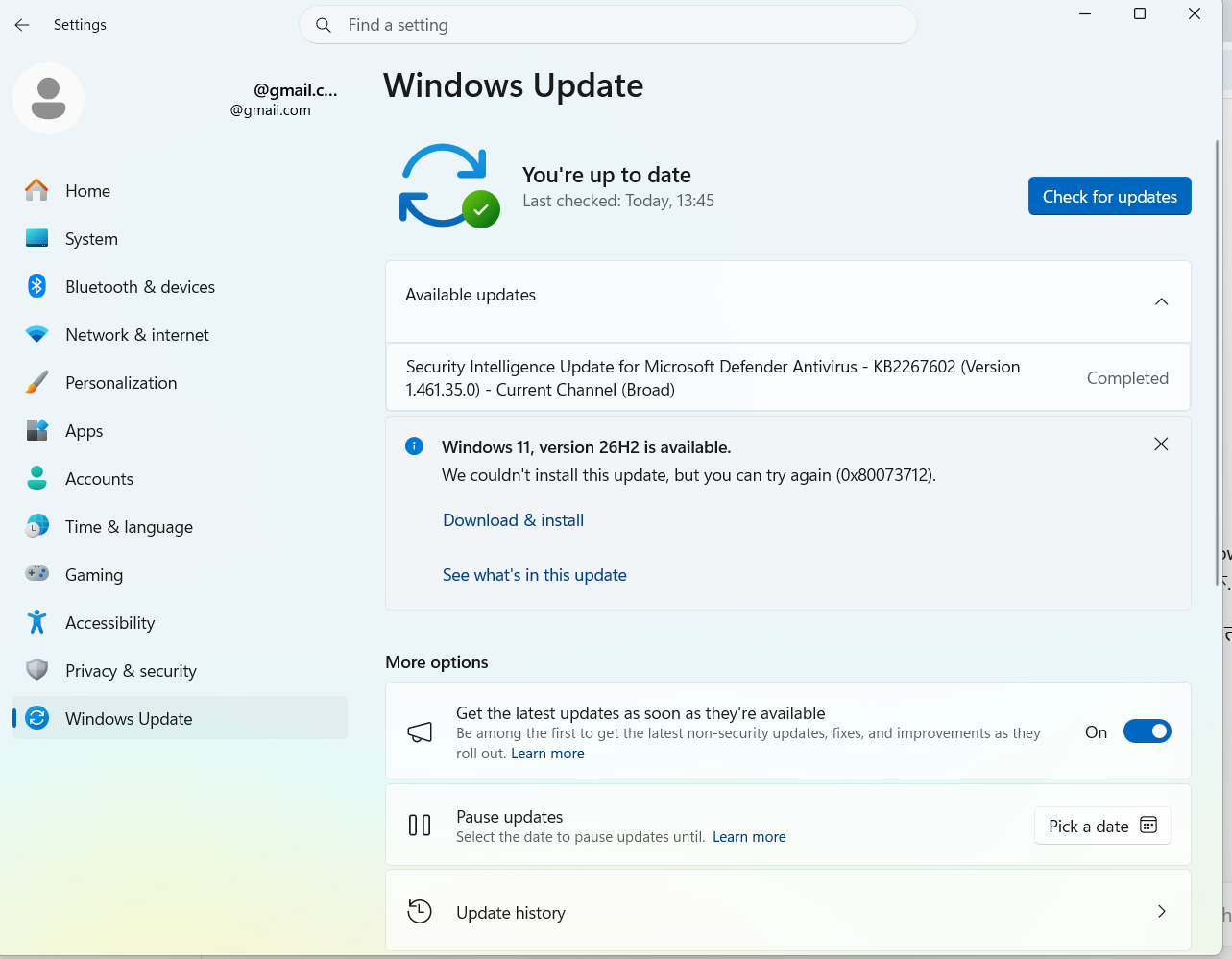This screenshot has height=959, width=1232.
Task: Open the Pick a date dropdown
Action: [1102, 826]
